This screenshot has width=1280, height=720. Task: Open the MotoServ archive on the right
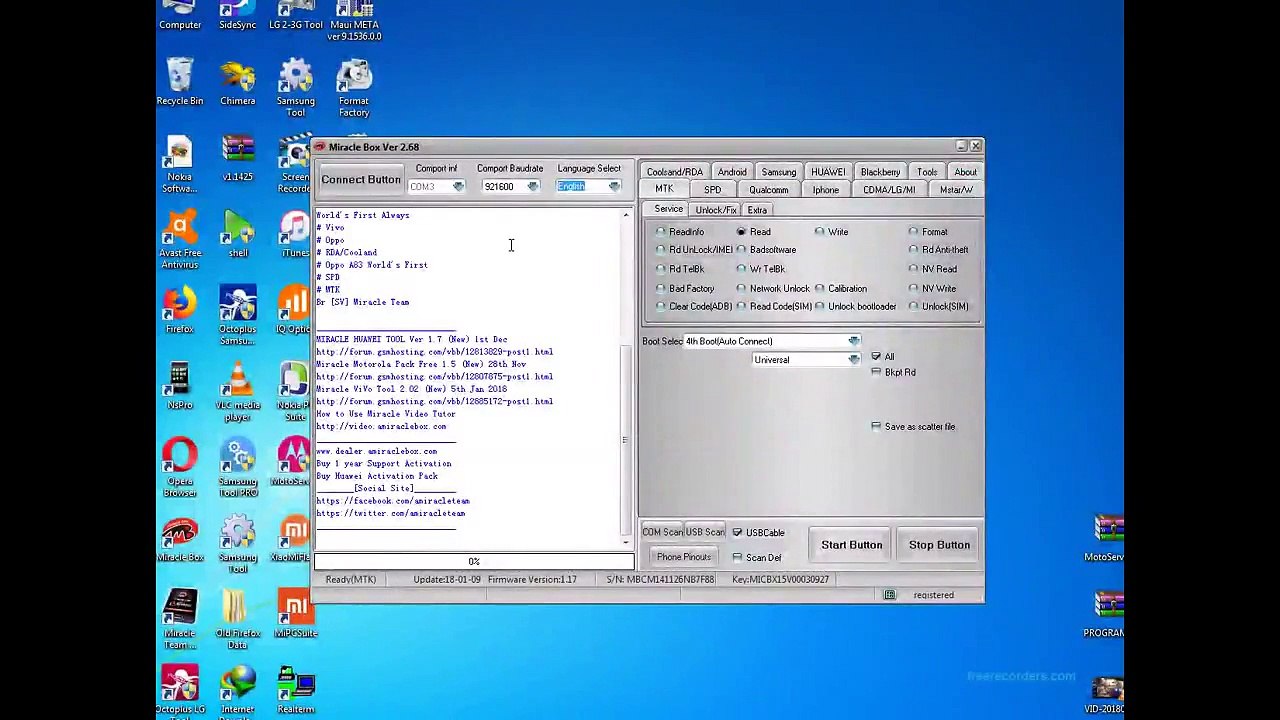point(1106,540)
